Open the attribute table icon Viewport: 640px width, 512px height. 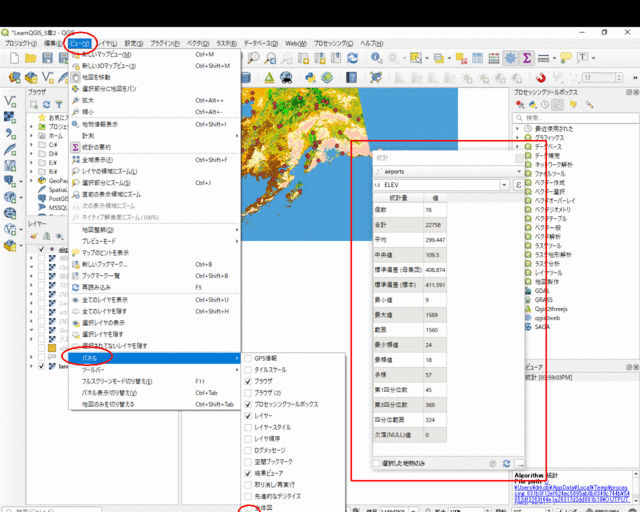(477, 58)
